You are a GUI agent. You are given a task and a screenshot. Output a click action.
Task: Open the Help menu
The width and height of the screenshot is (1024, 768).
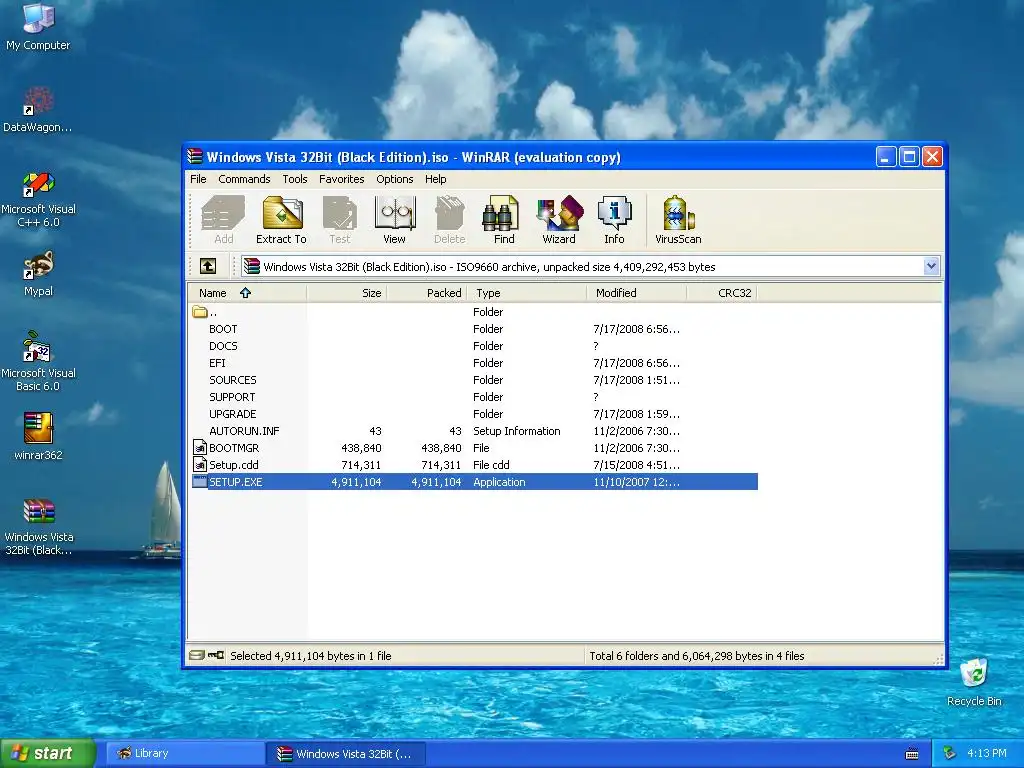click(x=436, y=179)
